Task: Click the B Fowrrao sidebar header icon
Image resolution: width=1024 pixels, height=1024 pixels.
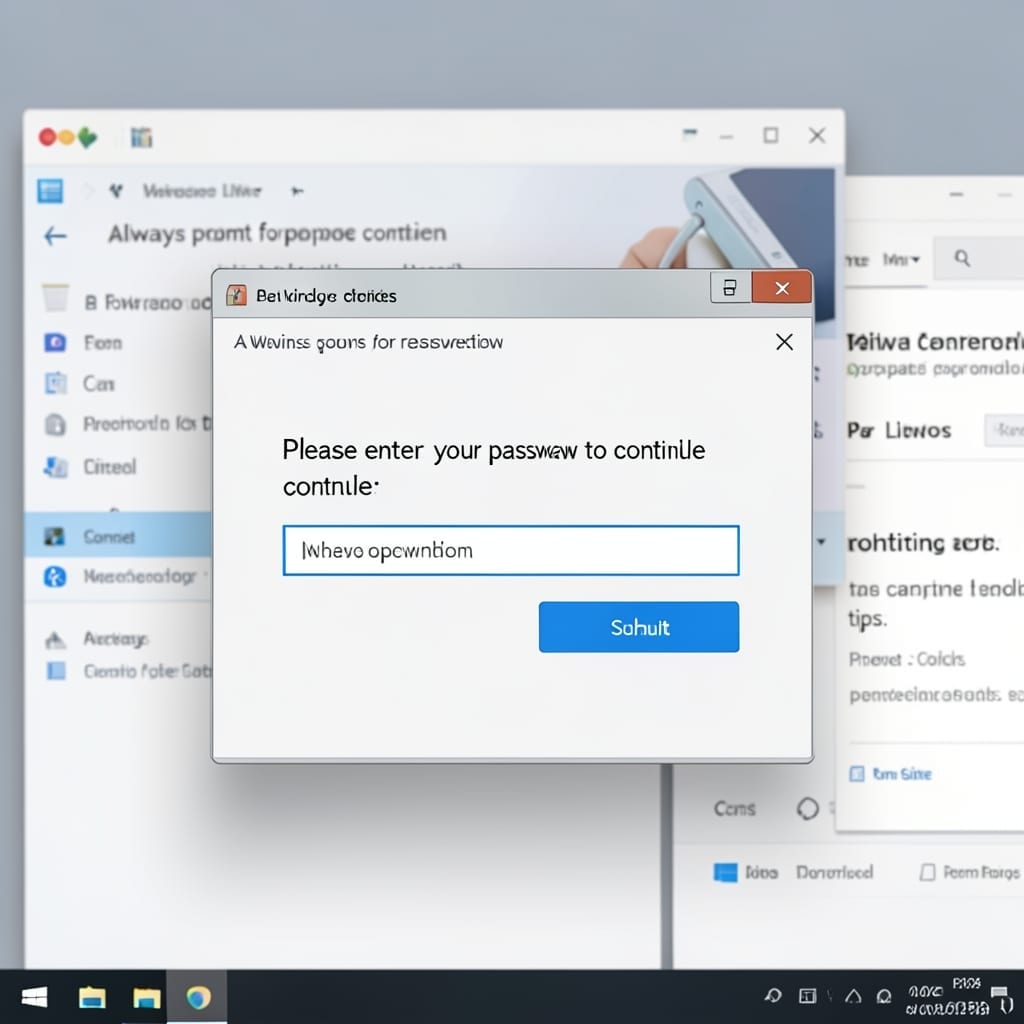Action: (x=56, y=298)
